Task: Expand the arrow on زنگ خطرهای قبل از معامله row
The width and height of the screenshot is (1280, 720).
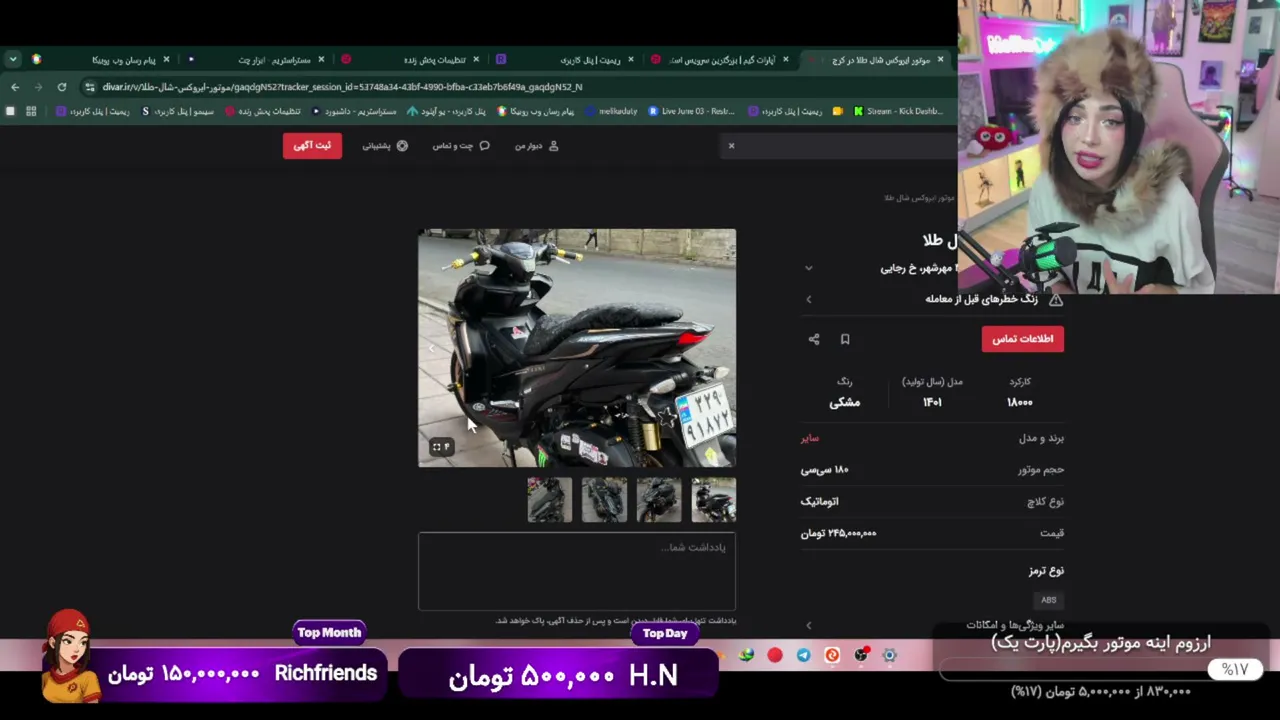Action: 809,299
